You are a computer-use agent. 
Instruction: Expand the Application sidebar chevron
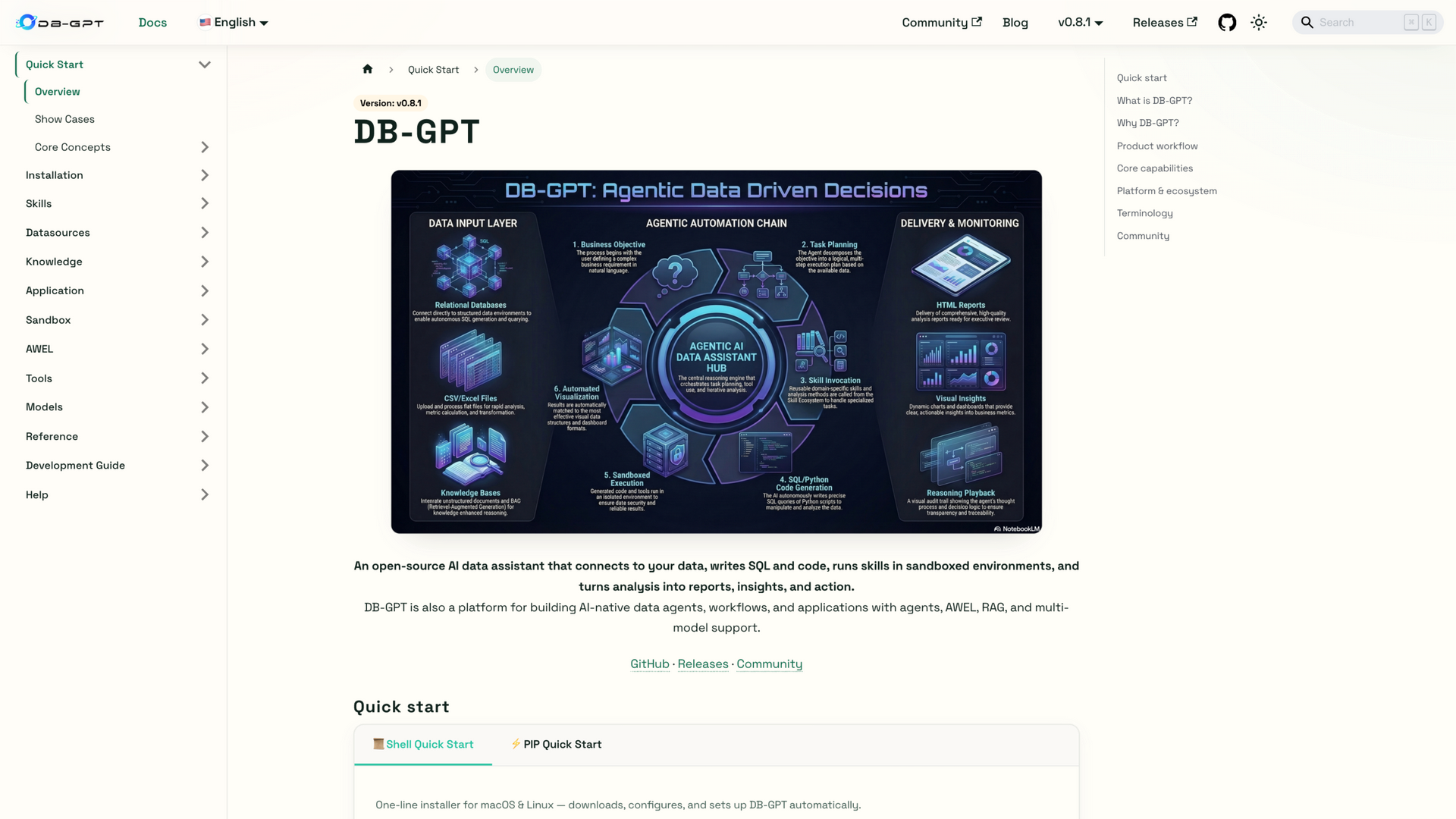point(205,290)
